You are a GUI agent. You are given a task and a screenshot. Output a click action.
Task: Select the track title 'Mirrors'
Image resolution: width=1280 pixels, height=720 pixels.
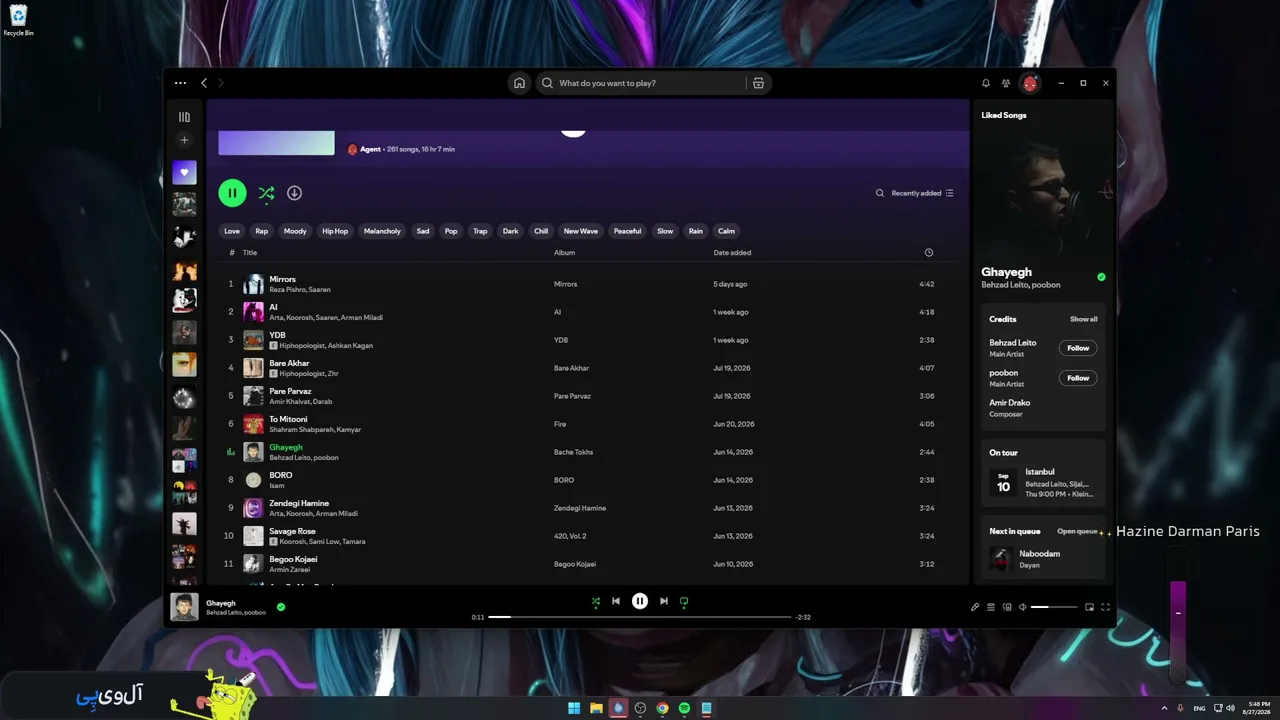click(x=283, y=279)
